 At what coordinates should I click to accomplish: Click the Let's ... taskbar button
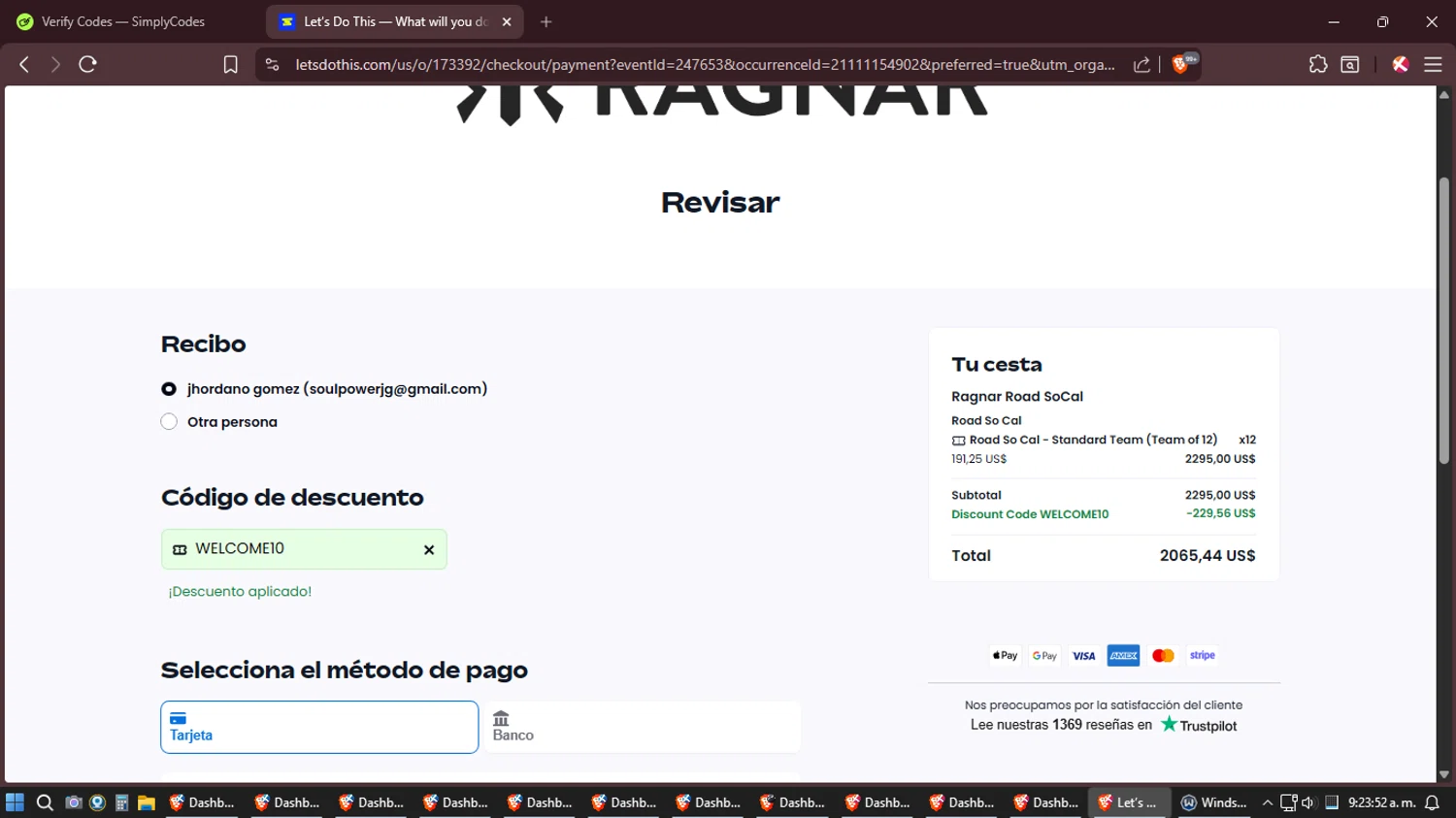point(1129,802)
